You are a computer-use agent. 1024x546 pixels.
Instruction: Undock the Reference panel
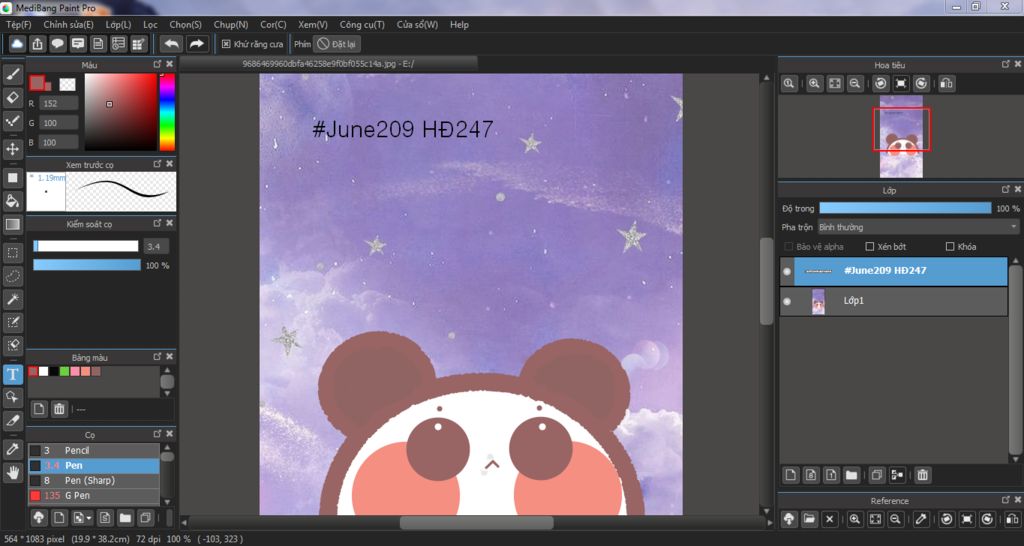click(x=1006, y=500)
